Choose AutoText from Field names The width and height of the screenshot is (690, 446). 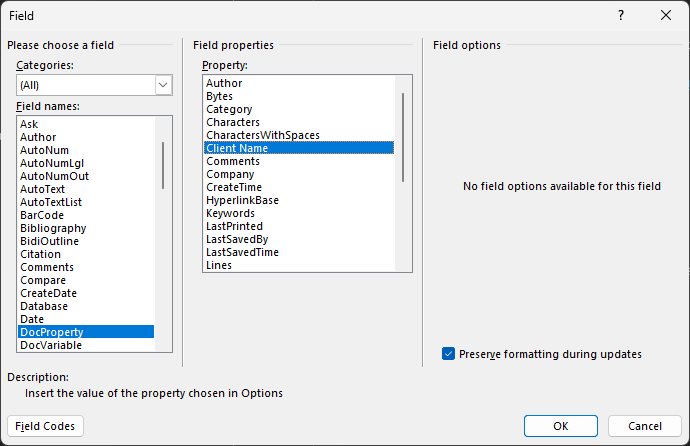(x=86, y=189)
